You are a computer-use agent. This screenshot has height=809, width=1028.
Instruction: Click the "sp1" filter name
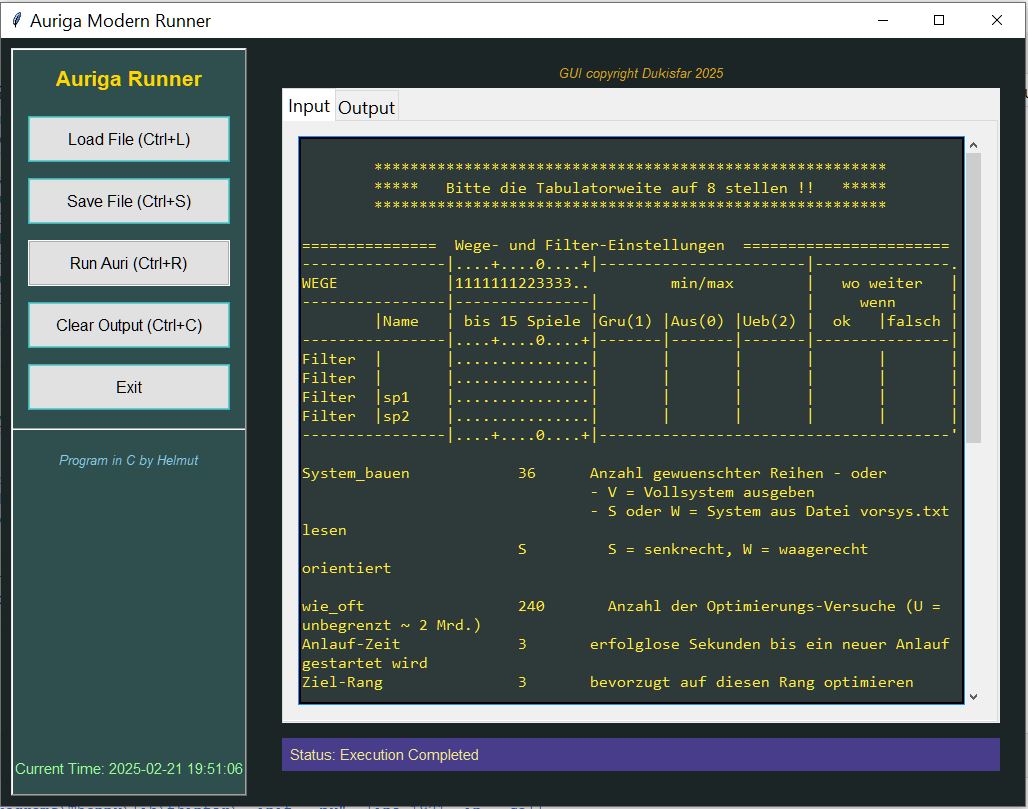coord(396,397)
